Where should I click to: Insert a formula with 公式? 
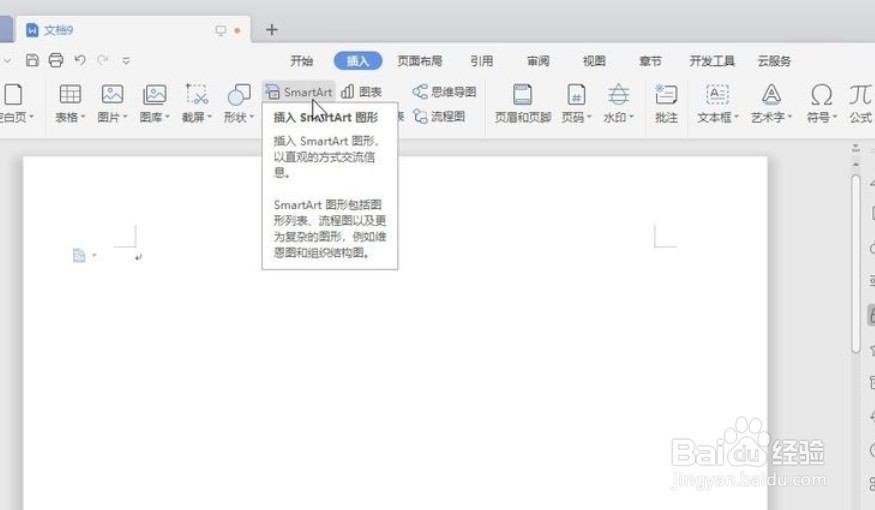point(860,103)
